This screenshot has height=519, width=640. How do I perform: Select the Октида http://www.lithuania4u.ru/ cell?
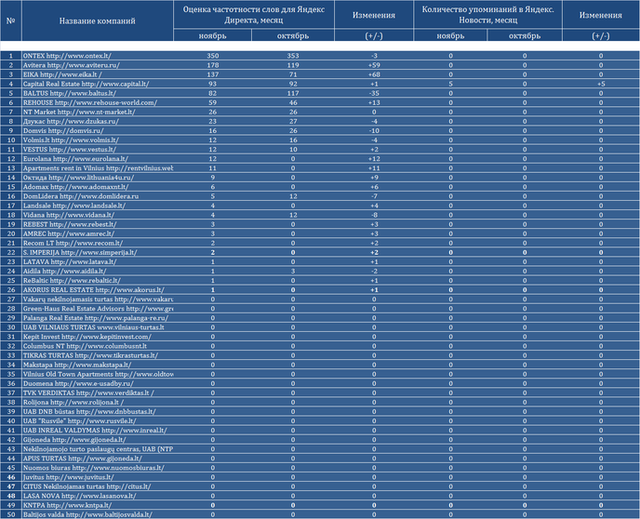(97, 177)
